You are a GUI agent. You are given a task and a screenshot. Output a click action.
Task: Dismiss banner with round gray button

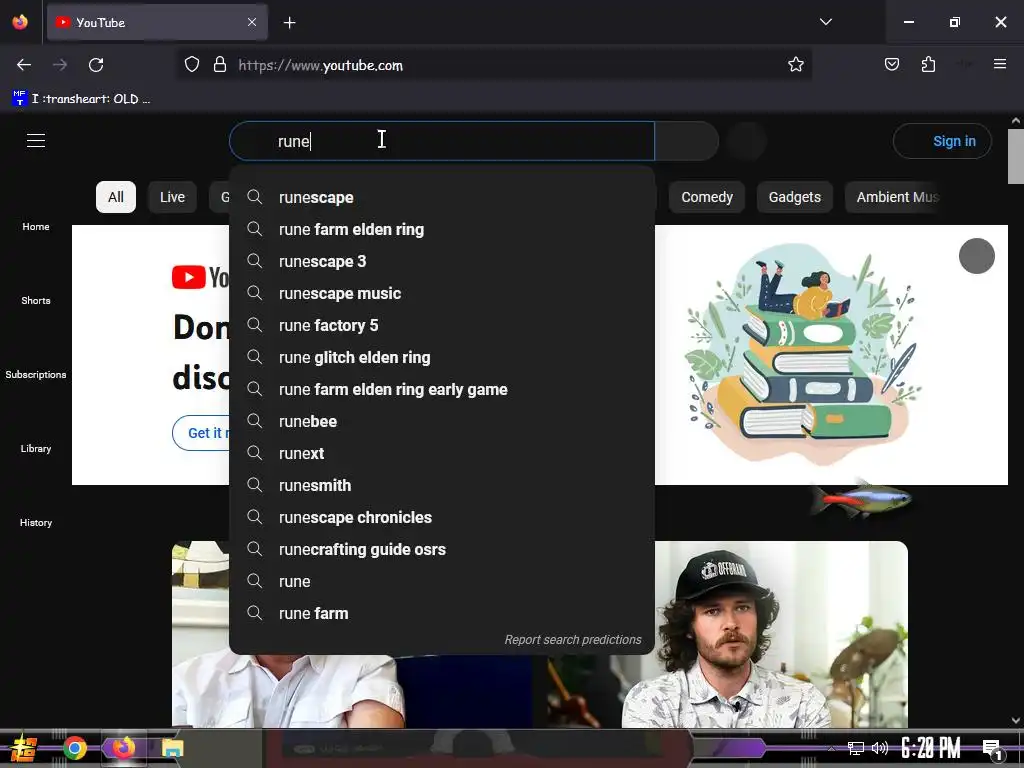(x=976, y=256)
